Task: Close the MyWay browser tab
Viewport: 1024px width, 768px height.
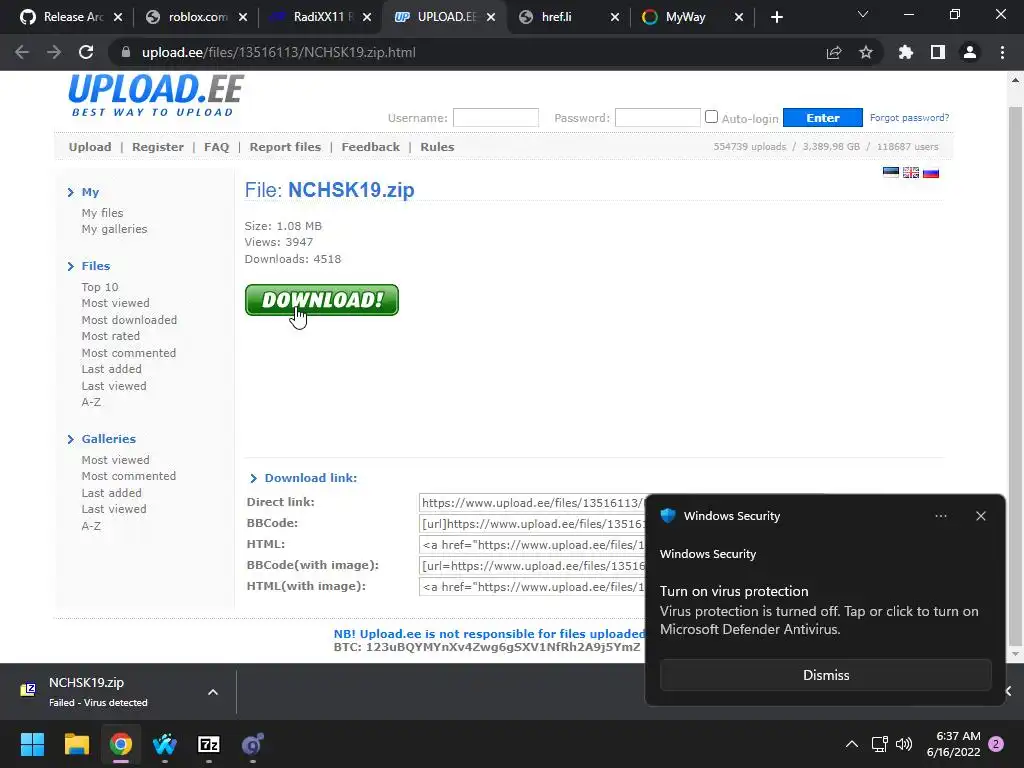Action: [739, 17]
